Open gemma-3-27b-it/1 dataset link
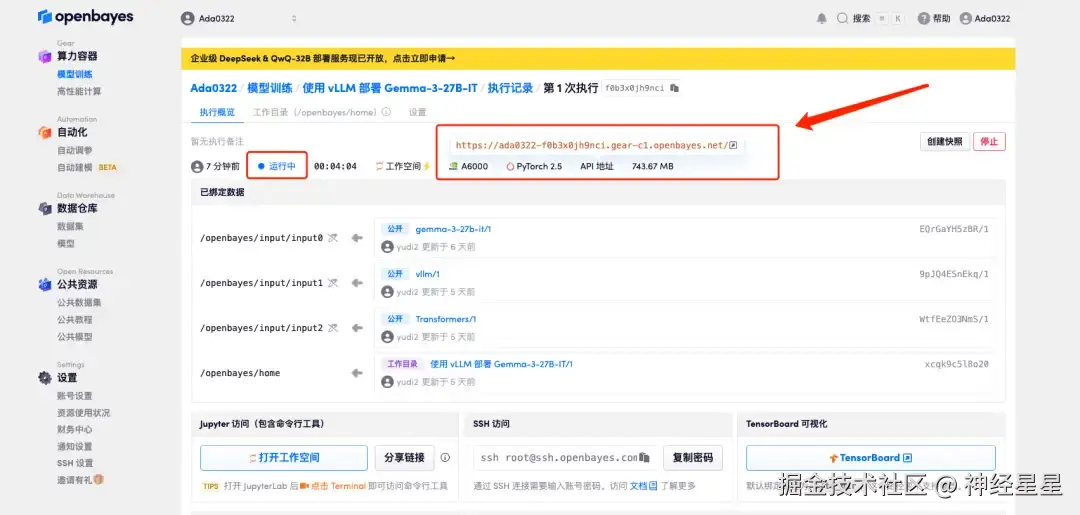 (x=453, y=229)
